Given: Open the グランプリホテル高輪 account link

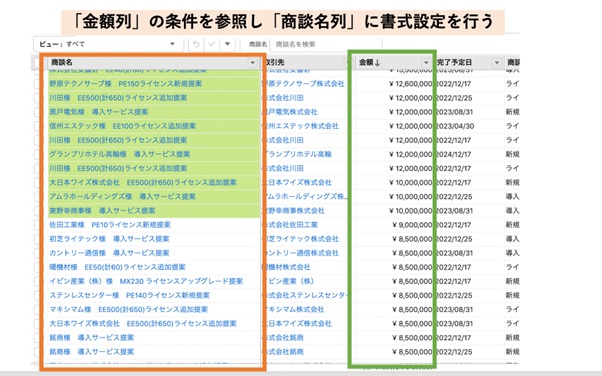Looking at the screenshot, I should pyautogui.click(x=298, y=154).
